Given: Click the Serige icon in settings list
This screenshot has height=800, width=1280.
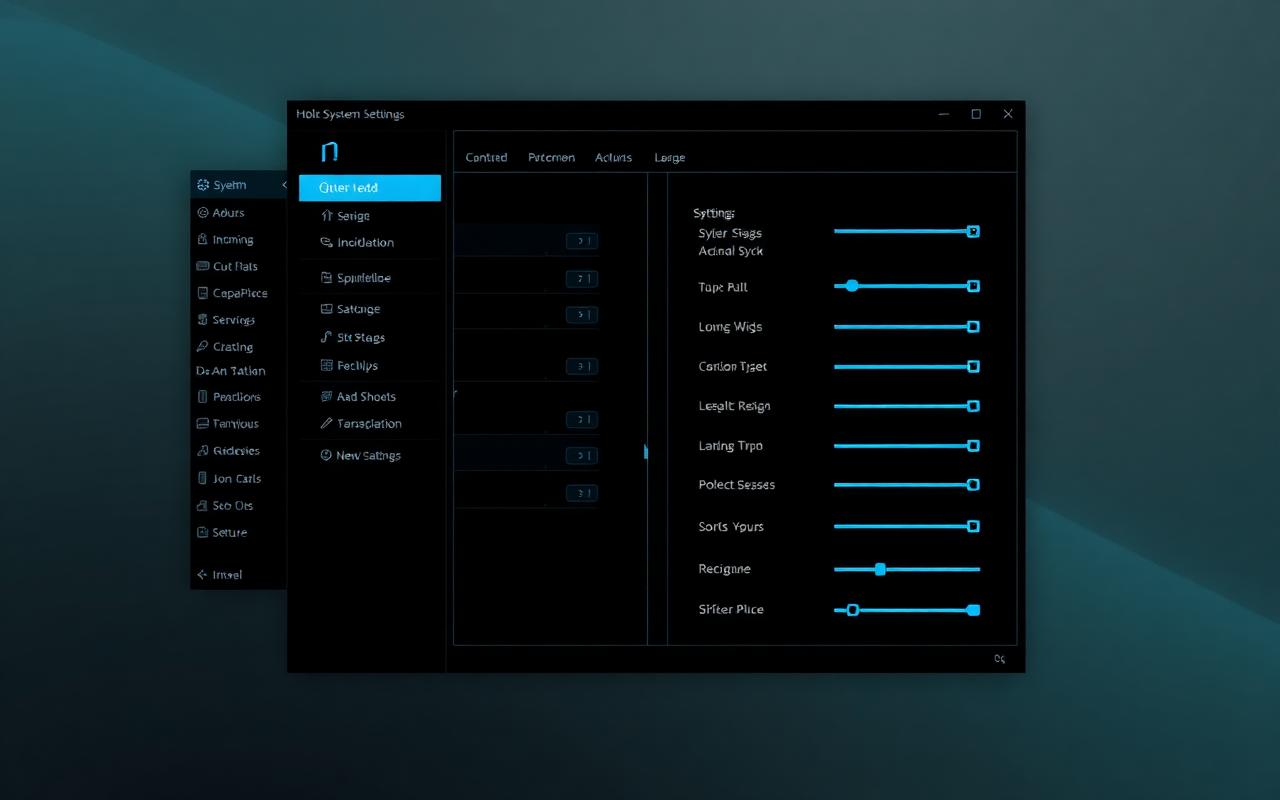Looking at the screenshot, I should coord(327,216).
